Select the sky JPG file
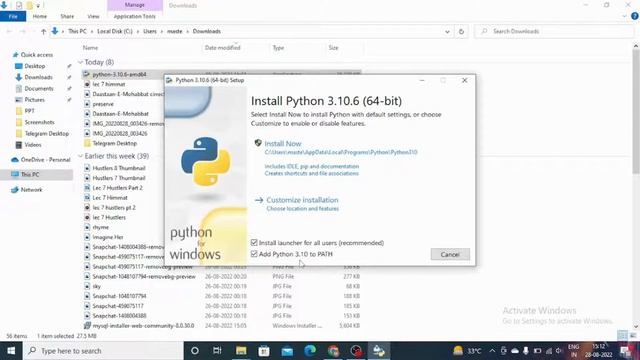Viewport: 640px width, 360px height. pyautogui.click(x=96, y=286)
